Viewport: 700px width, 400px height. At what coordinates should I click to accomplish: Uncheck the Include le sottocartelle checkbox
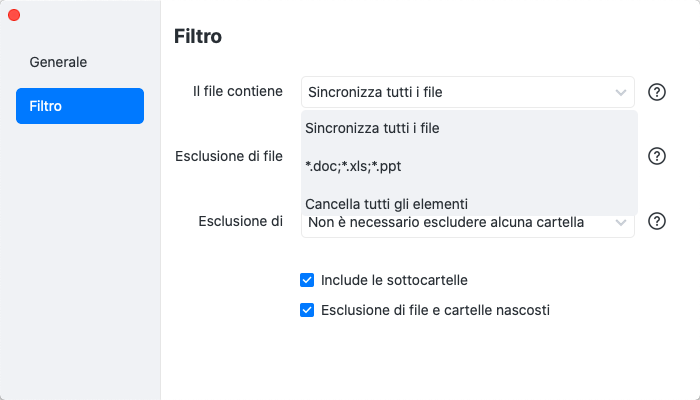307,280
